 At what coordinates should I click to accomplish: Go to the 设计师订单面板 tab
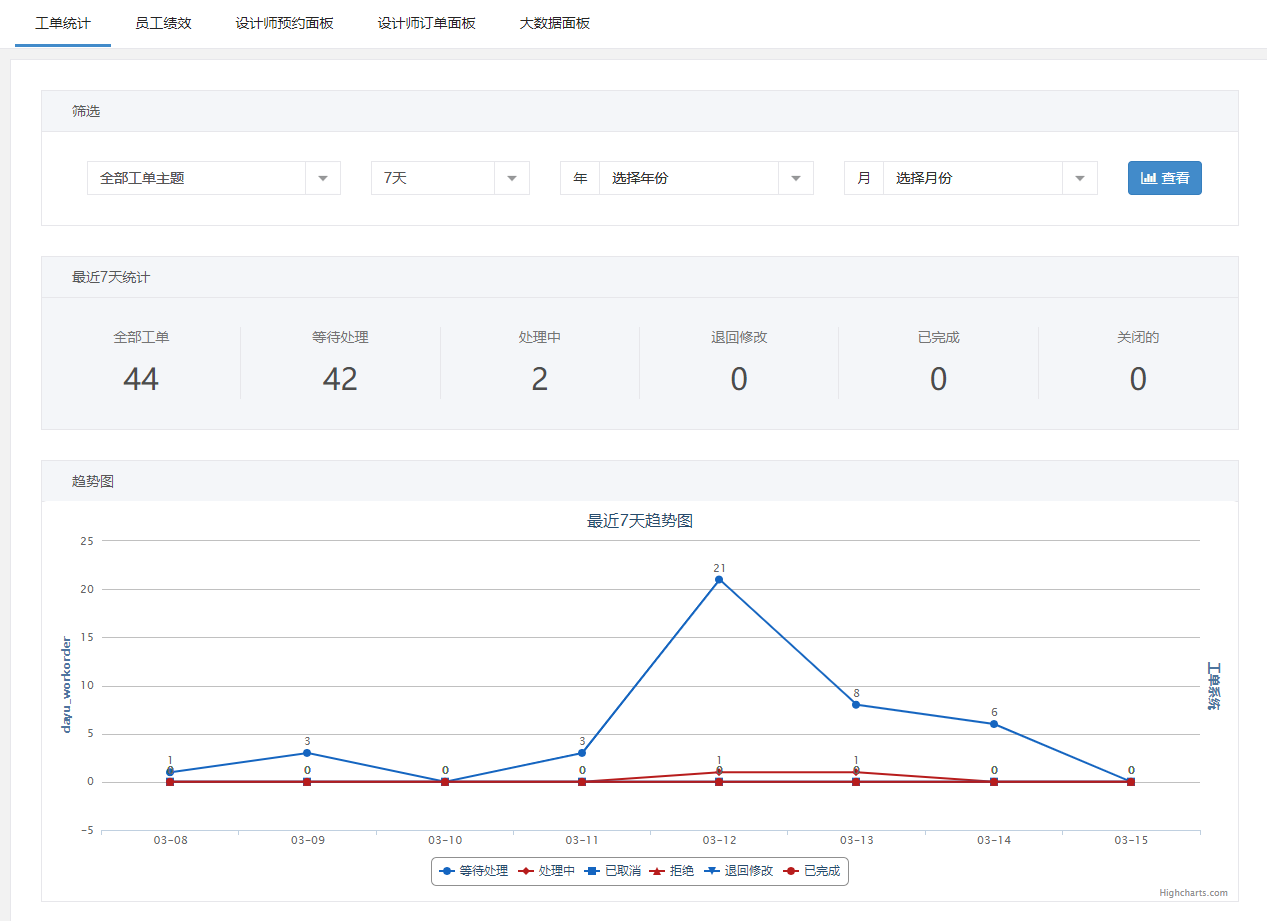(426, 23)
